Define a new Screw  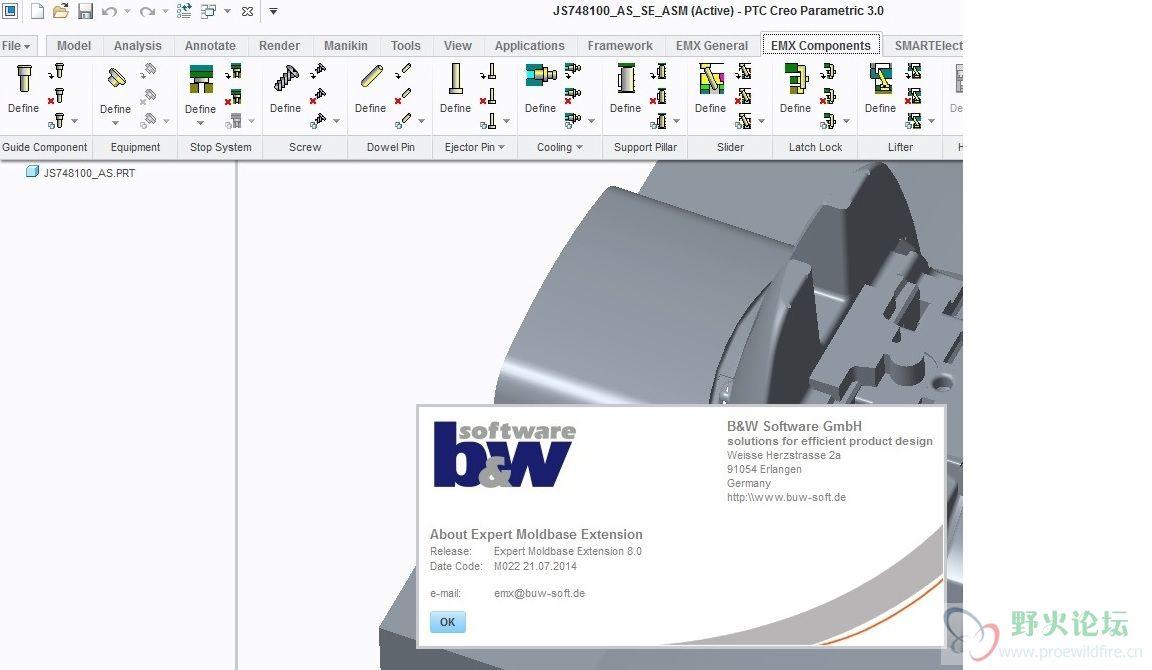coord(285,88)
